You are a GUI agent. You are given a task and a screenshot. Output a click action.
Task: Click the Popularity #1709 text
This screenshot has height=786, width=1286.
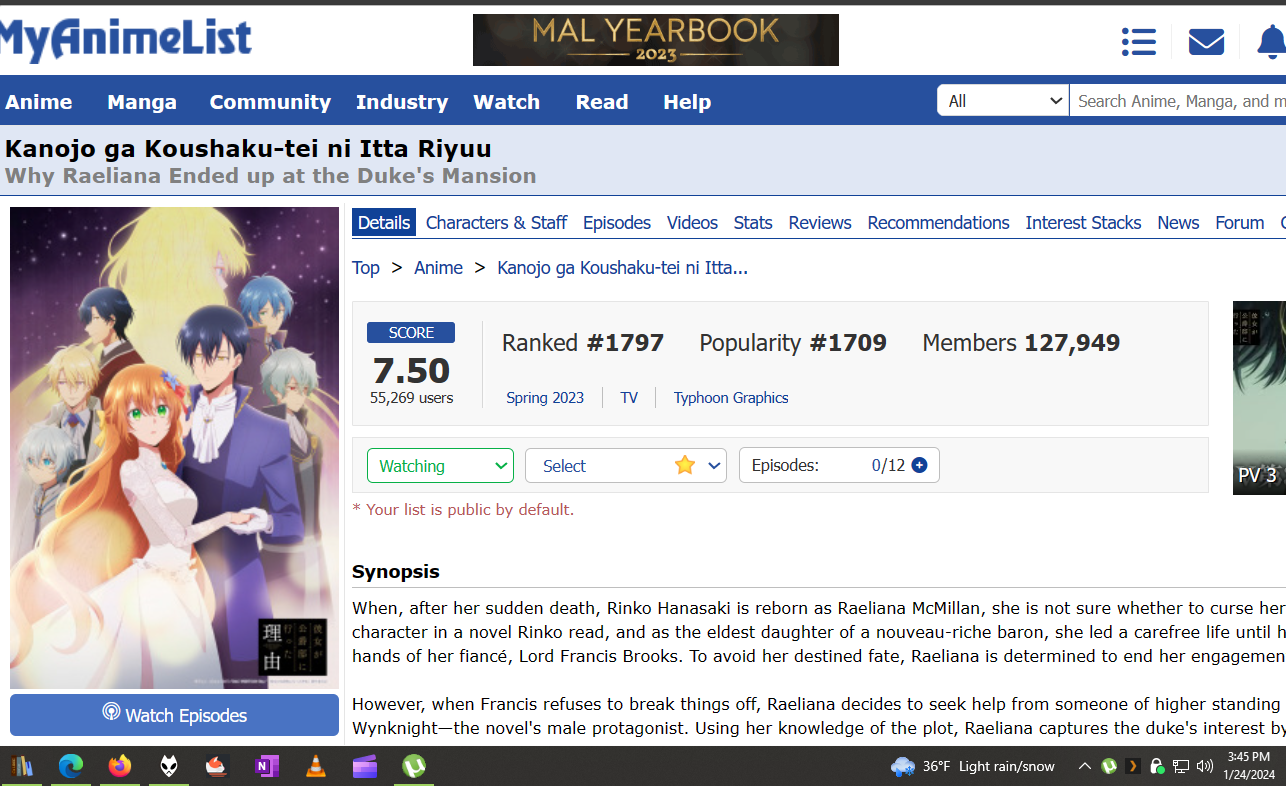point(793,343)
